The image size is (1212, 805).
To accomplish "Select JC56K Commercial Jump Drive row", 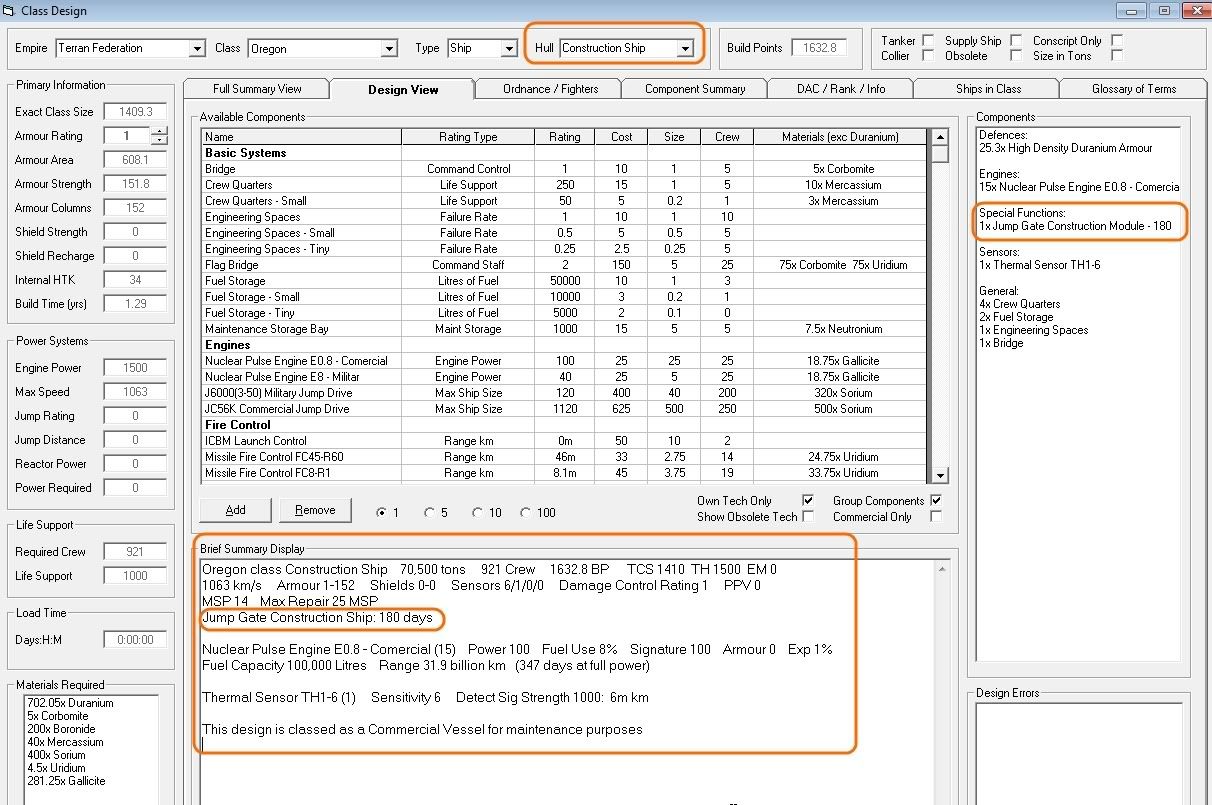I will point(565,409).
